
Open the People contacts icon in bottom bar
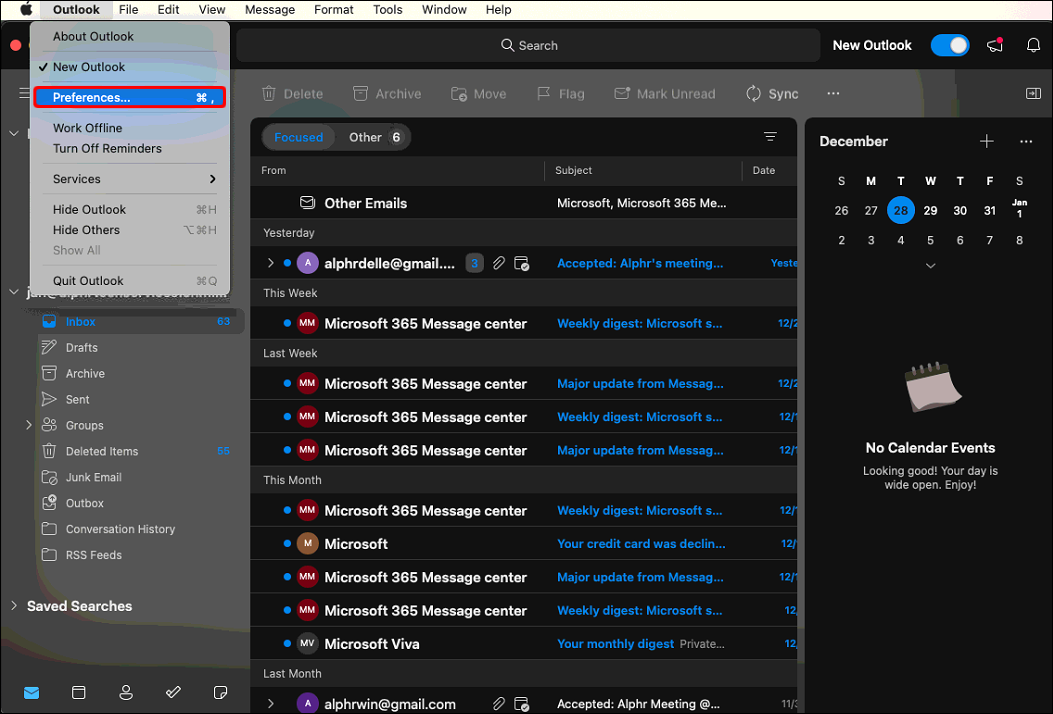point(126,692)
